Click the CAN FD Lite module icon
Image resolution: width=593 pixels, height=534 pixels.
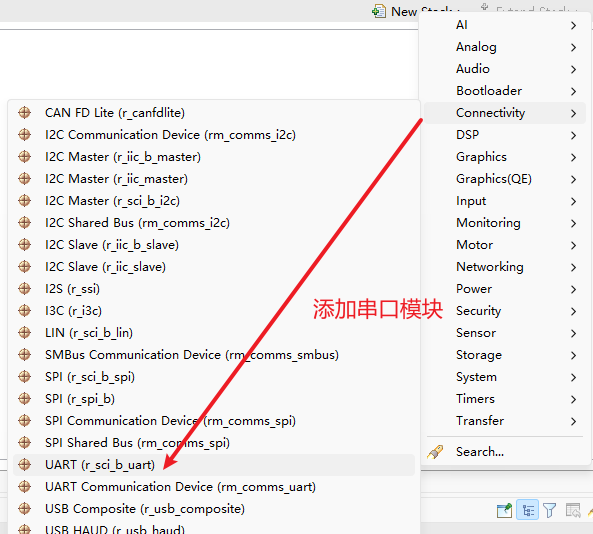[x=25, y=113]
